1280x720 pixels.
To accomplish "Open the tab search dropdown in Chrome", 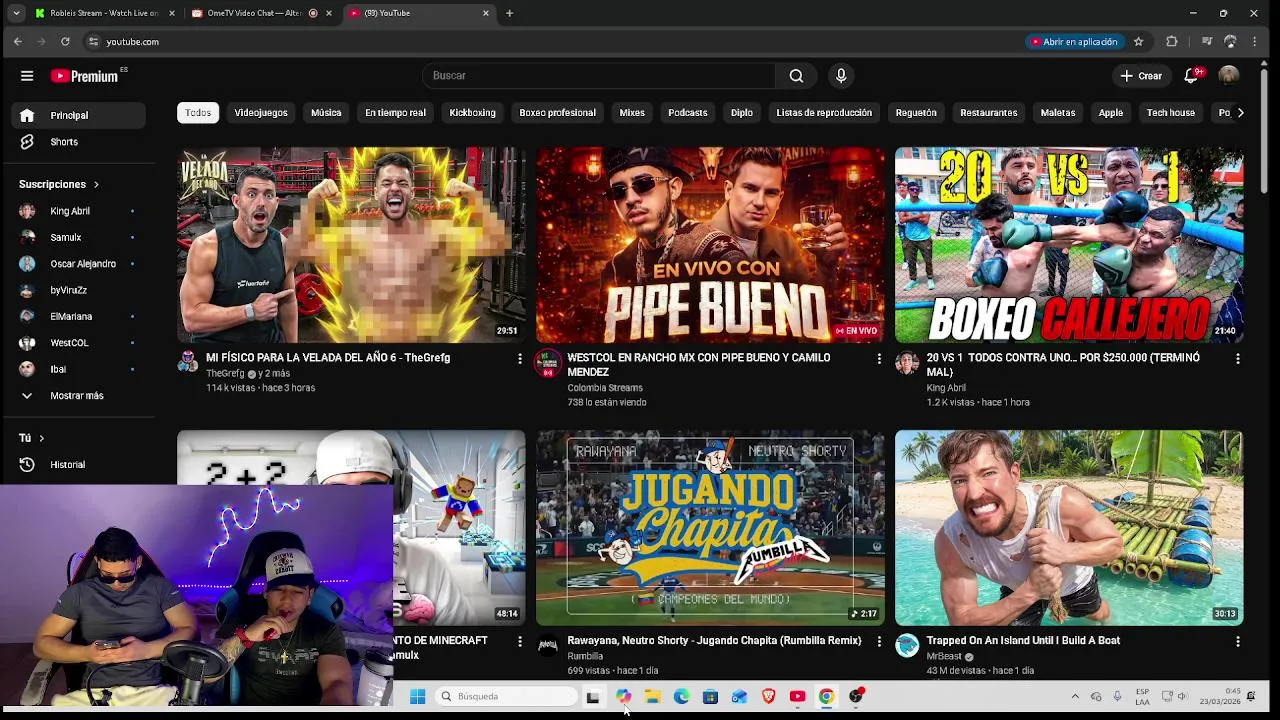I will (16, 13).
